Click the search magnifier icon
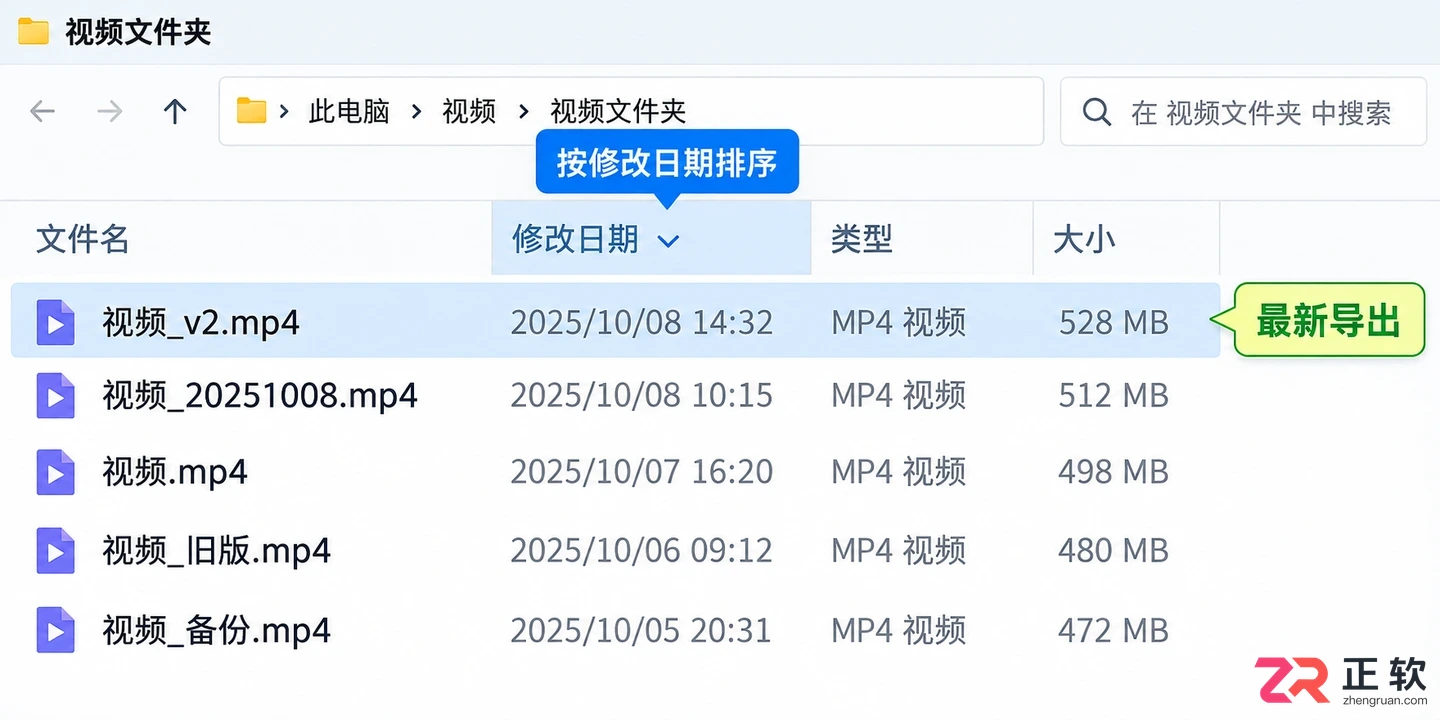This screenshot has height=720, width=1440. point(1097,111)
